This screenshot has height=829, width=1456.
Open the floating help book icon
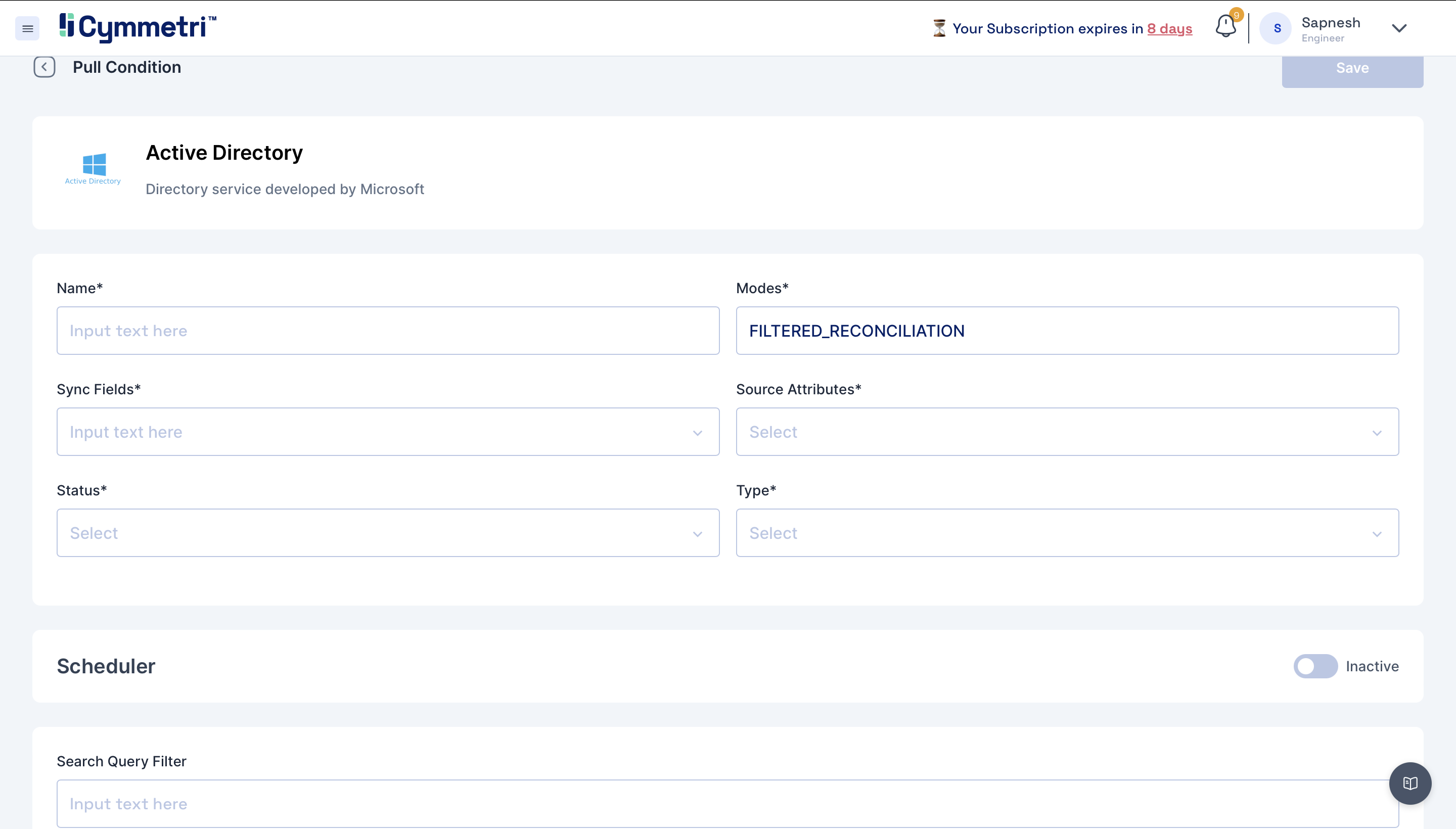(1410, 784)
